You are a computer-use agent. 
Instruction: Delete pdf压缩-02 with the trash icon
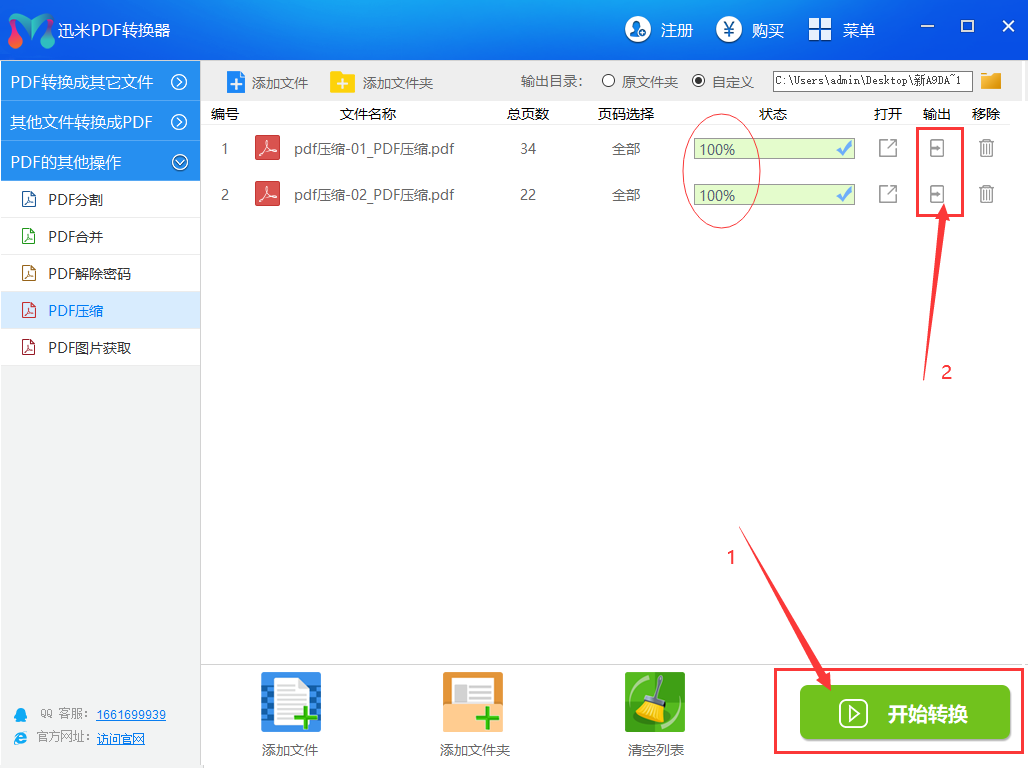click(x=986, y=194)
